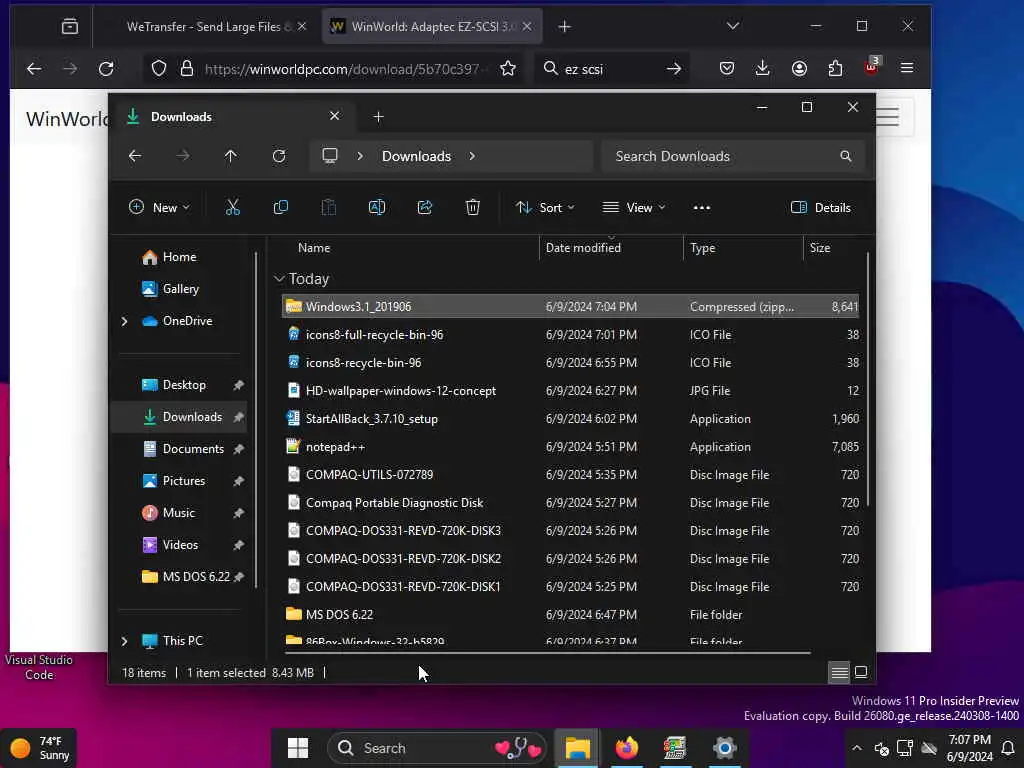Open Firefox account icon
This screenshot has height=768, width=1024.
tap(799, 68)
